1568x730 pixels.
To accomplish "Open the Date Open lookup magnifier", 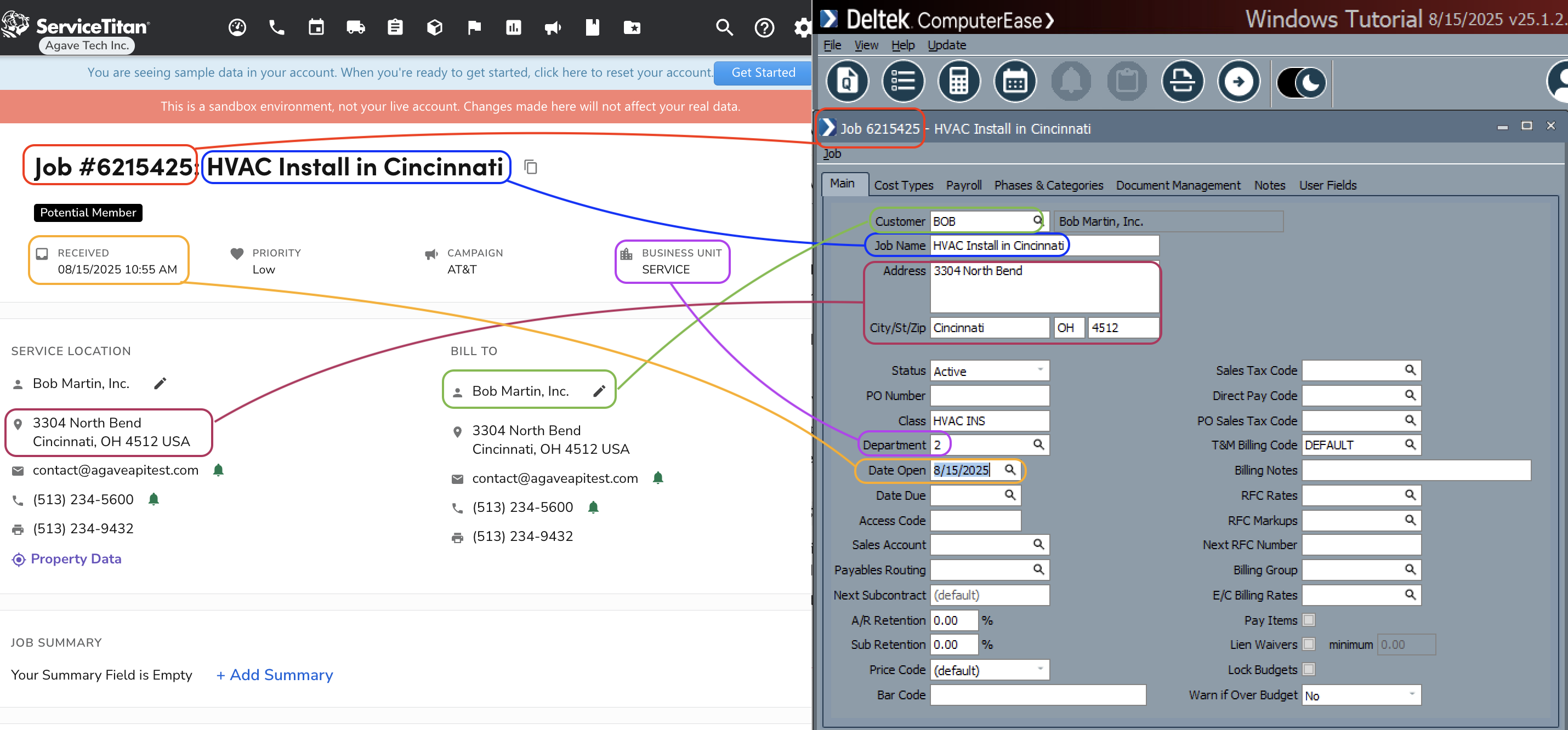I will pos(1010,470).
